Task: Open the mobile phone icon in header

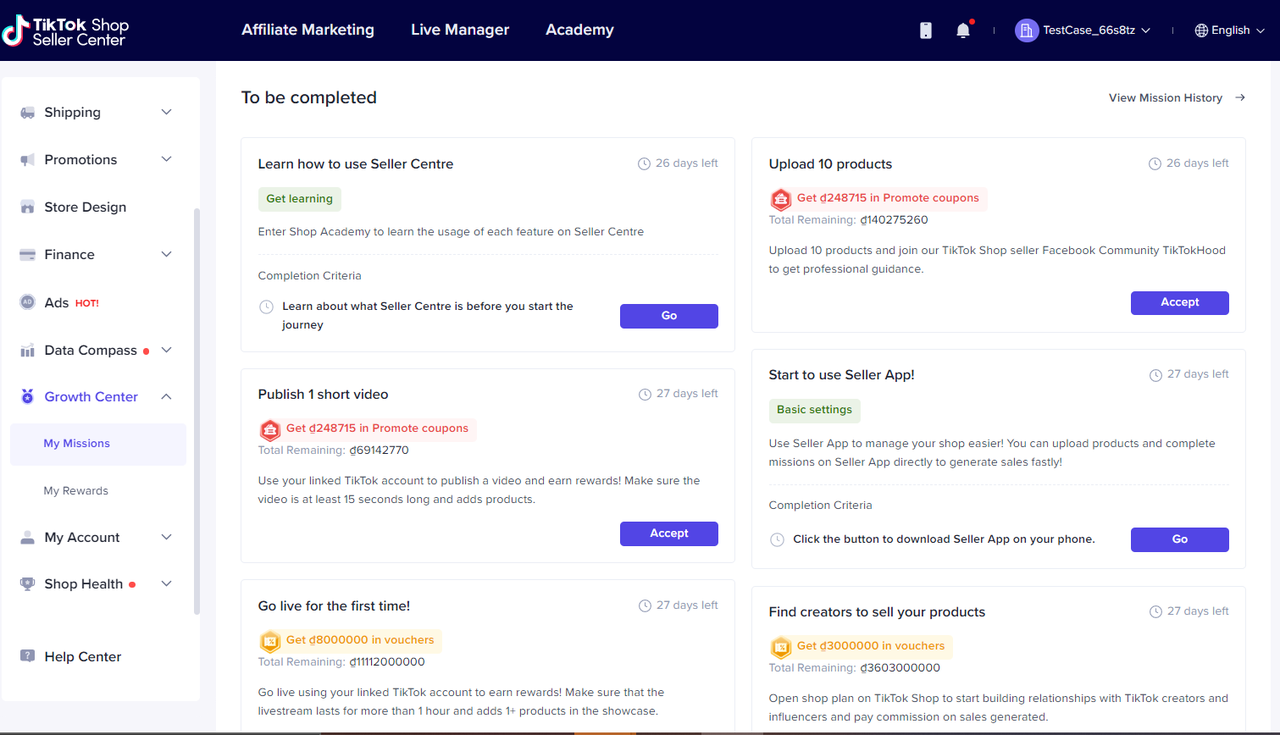Action: (x=926, y=30)
